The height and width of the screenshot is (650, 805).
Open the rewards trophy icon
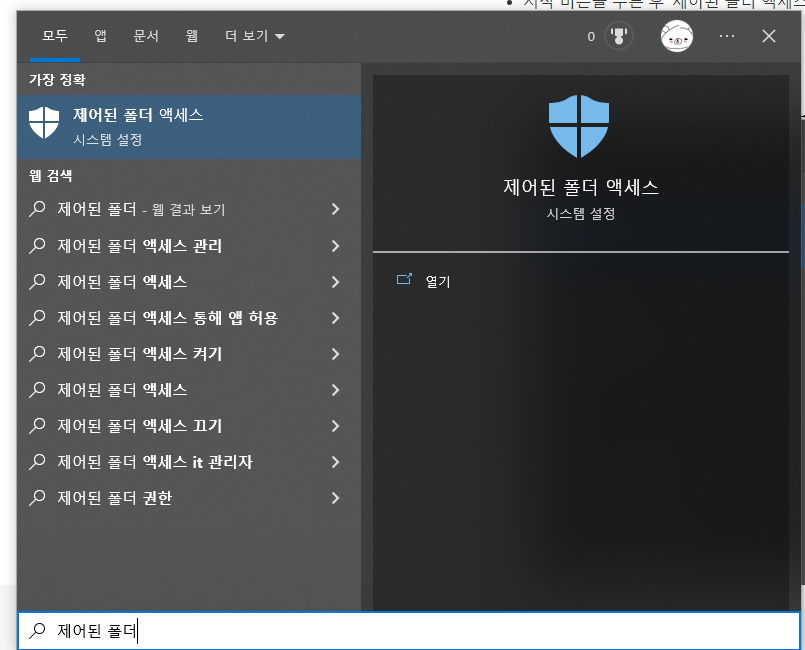[x=619, y=36]
